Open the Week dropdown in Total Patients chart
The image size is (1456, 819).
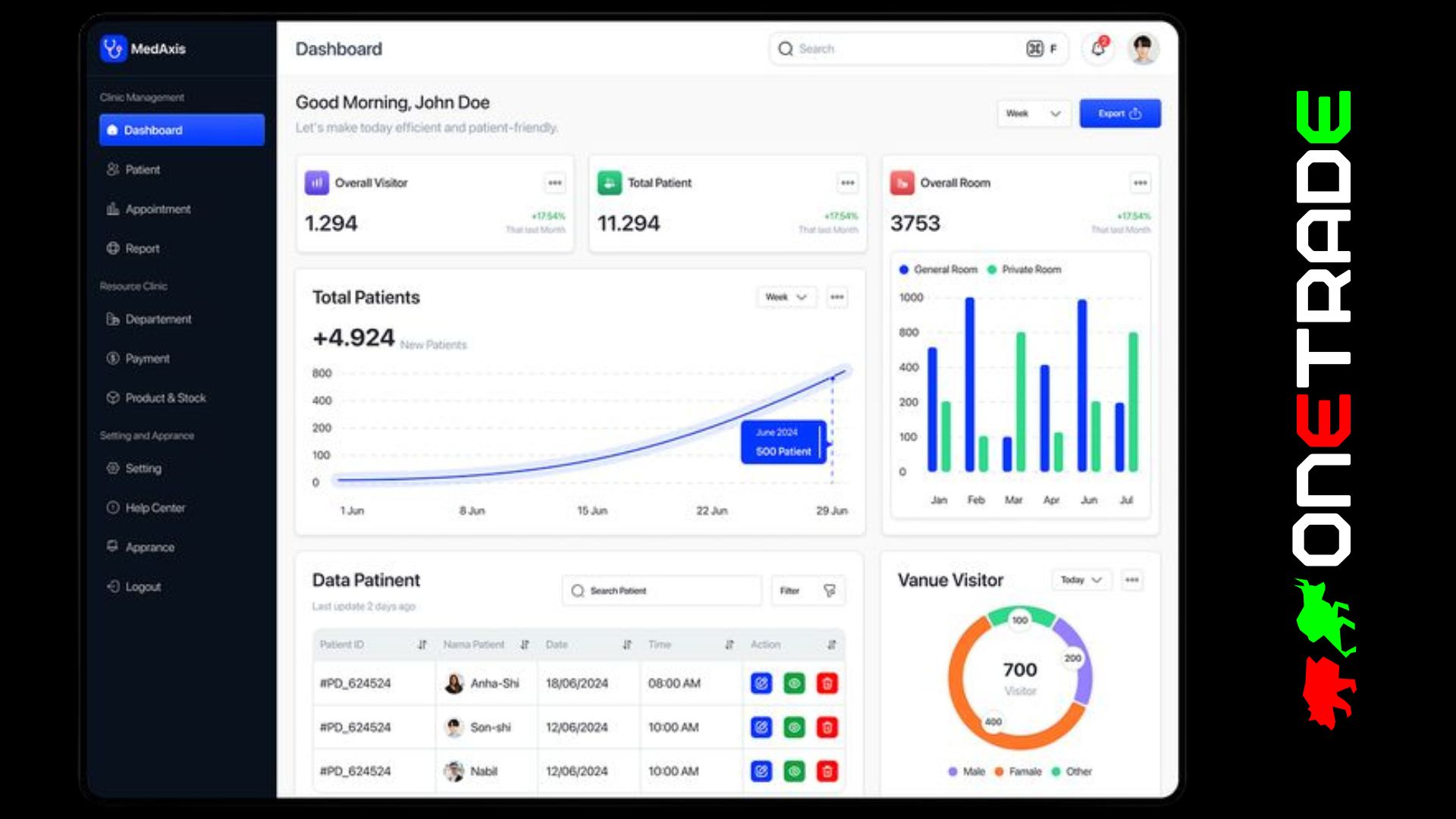[x=786, y=297]
